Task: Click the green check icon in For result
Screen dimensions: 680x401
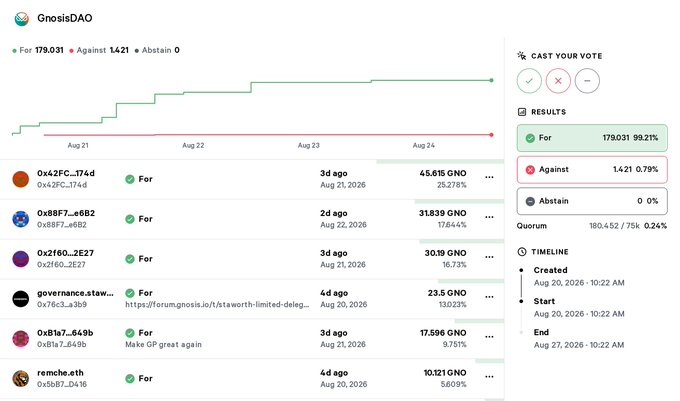Action: coord(530,138)
